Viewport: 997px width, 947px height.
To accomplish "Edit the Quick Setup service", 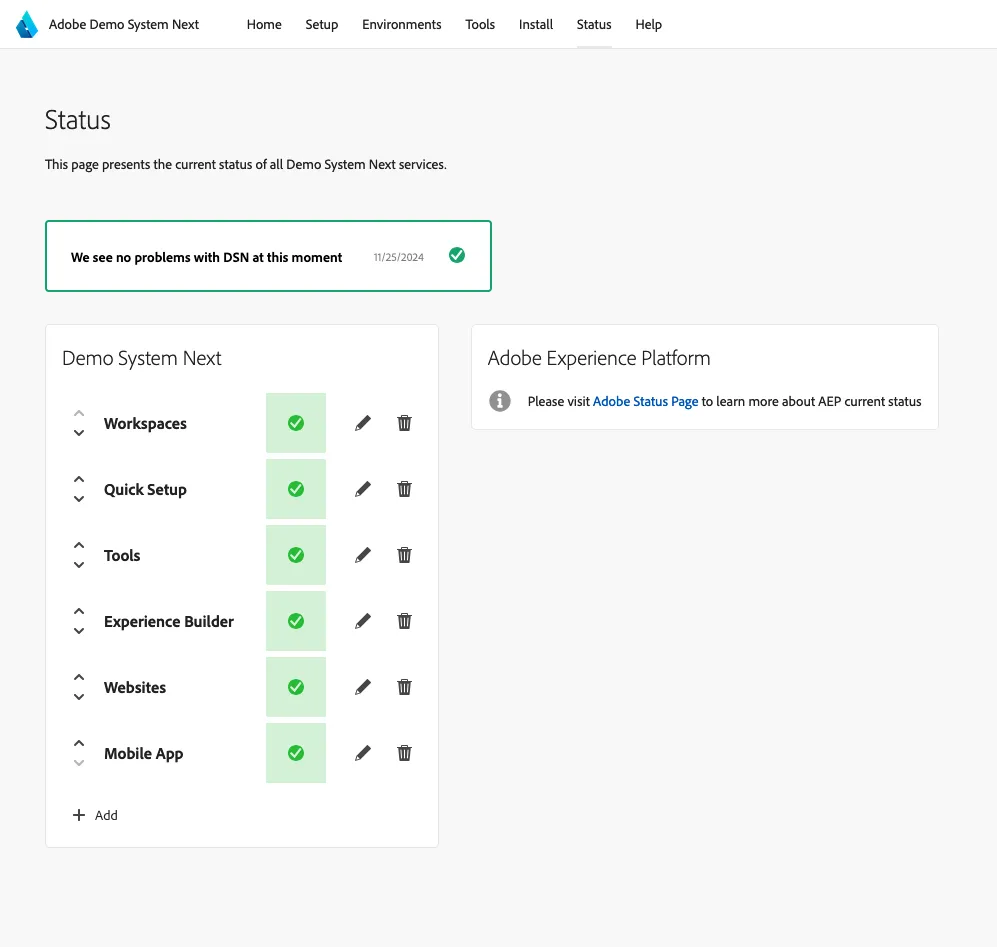I will (x=362, y=489).
